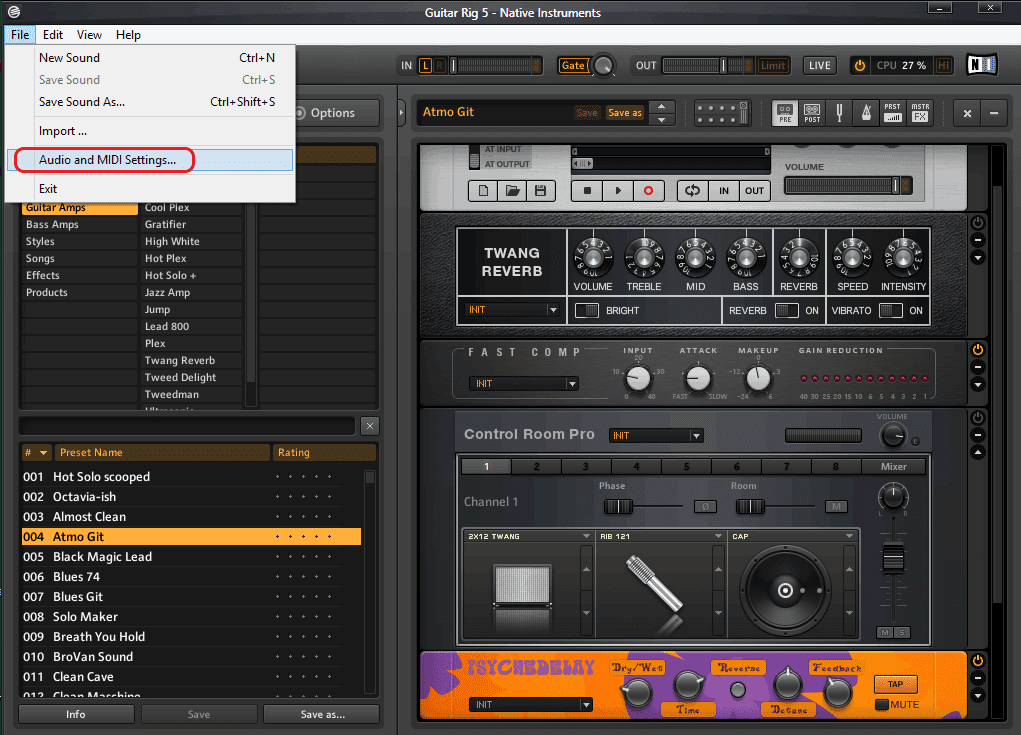Click the Psychedelay TAP button

(895, 684)
